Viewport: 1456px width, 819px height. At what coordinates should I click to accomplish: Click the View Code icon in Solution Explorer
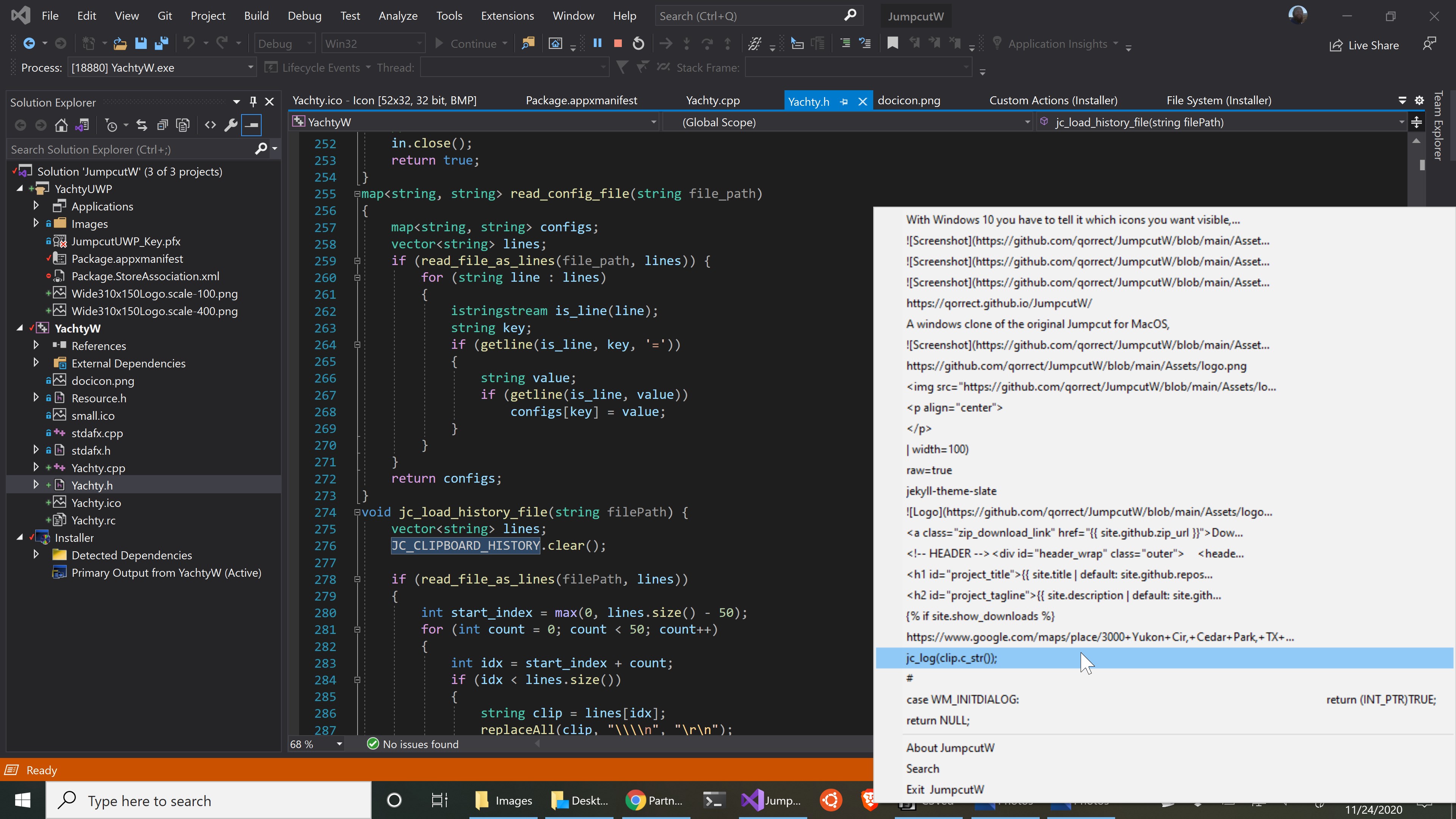click(x=210, y=125)
